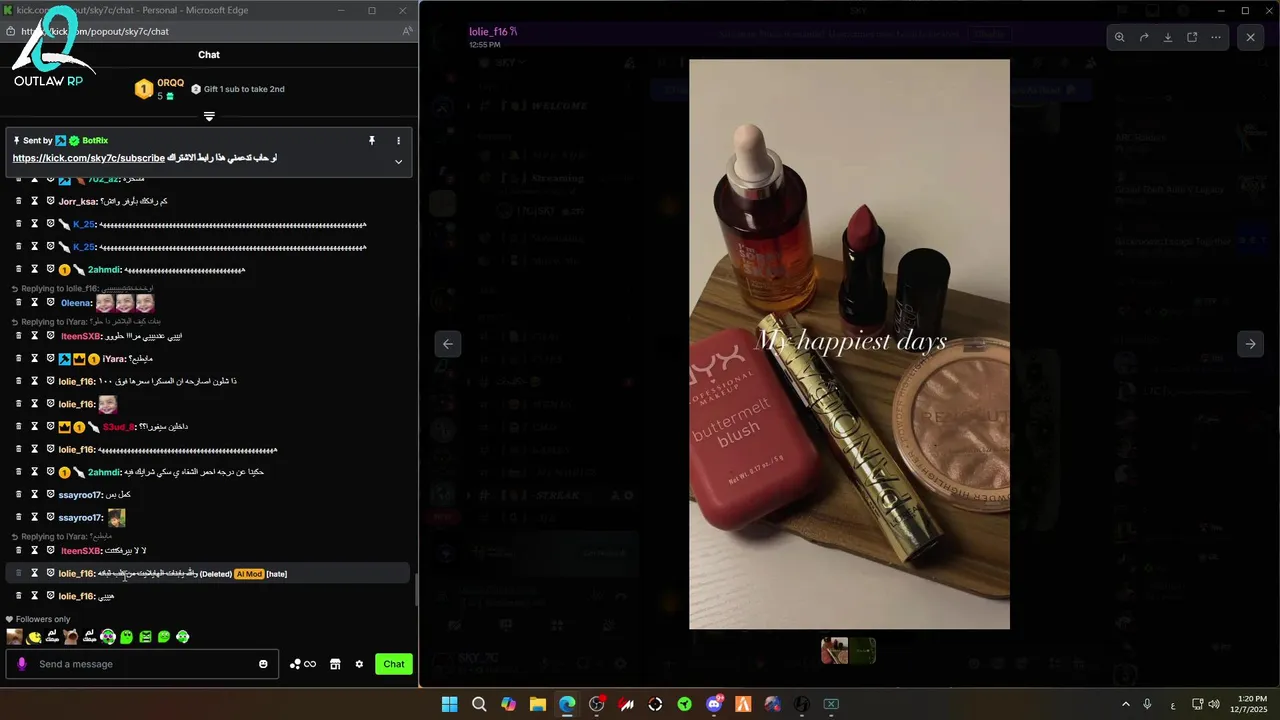Delete IteenSXB's 'لا لا' reply message
The image size is (1280, 720).
click(18, 550)
